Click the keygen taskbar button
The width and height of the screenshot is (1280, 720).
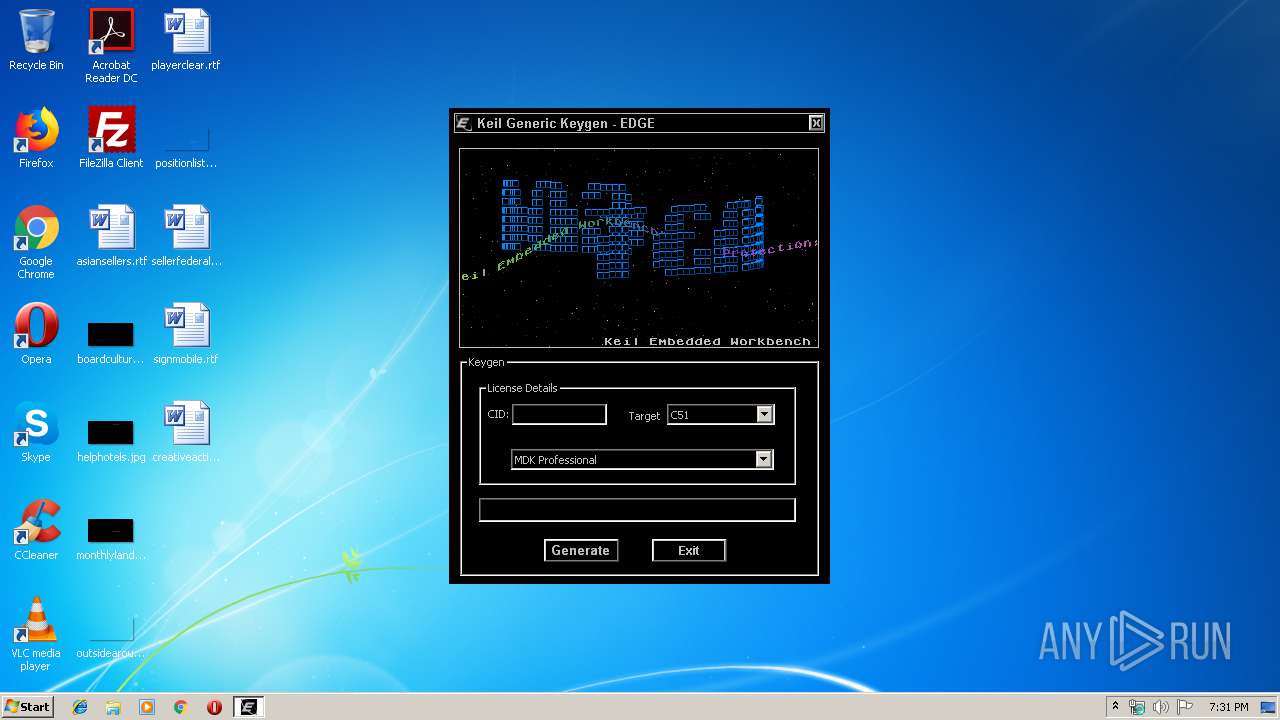(248, 707)
